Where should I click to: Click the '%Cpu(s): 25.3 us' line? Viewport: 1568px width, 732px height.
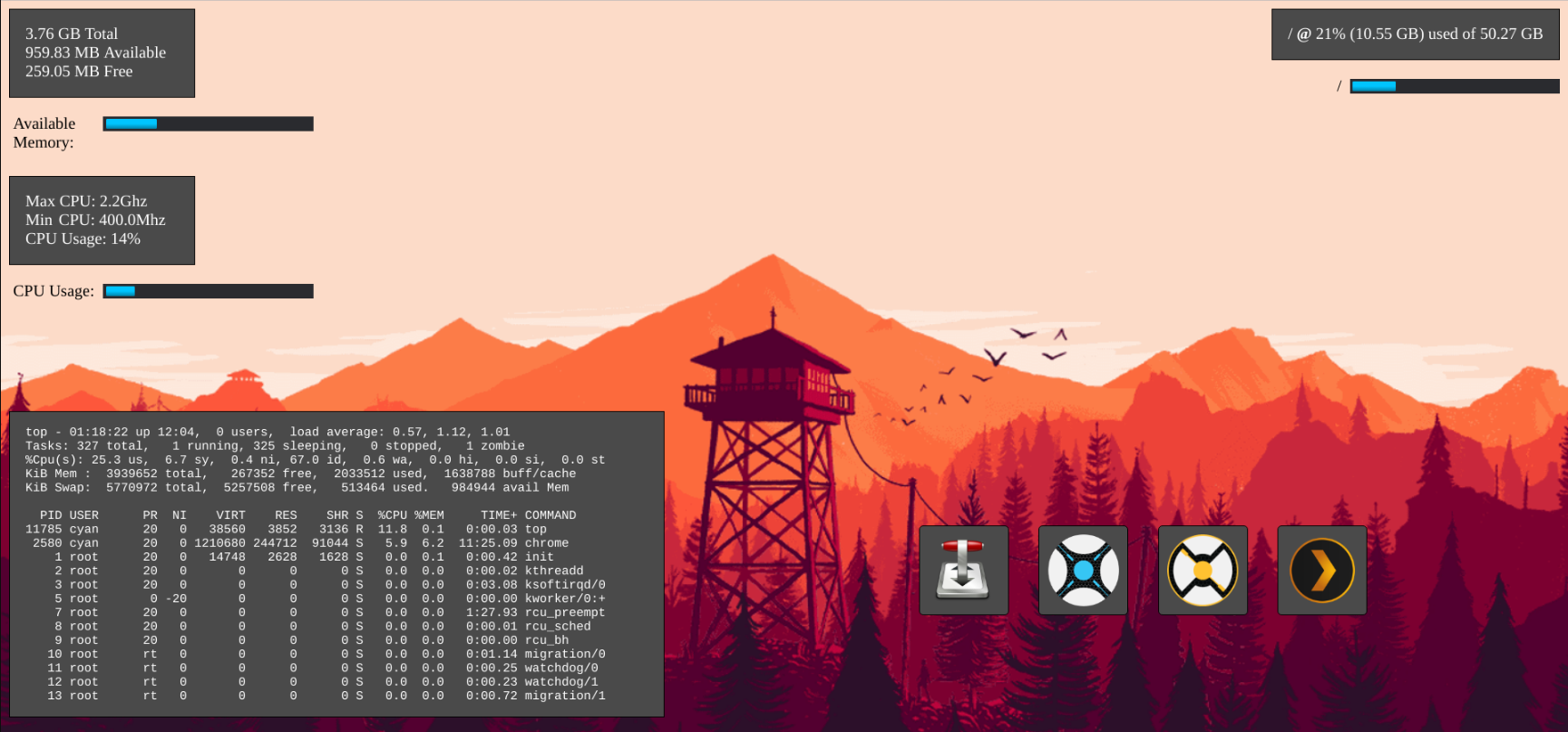coord(315,460)
